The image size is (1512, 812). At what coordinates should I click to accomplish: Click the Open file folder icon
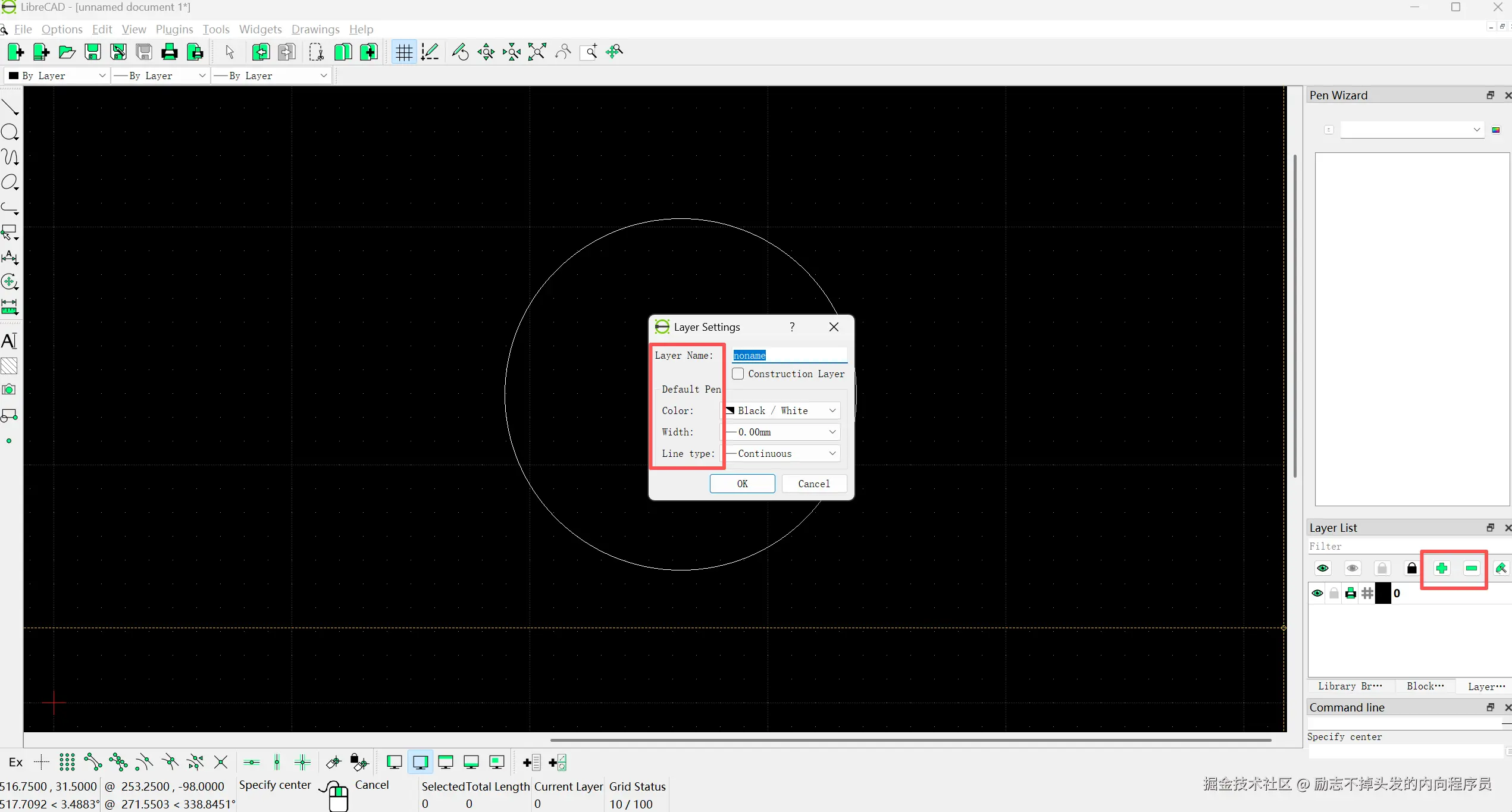[x=67, y=52]
